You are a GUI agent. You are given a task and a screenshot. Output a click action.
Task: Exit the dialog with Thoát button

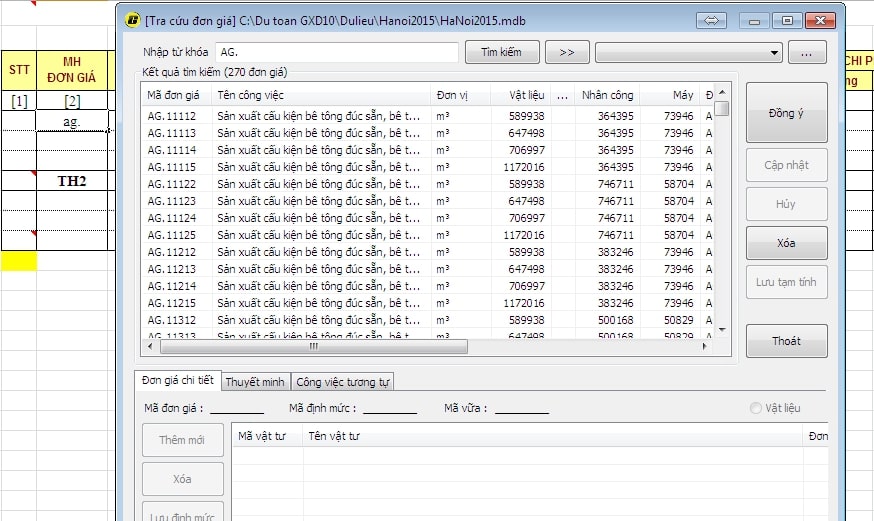[x=786, y=341]
